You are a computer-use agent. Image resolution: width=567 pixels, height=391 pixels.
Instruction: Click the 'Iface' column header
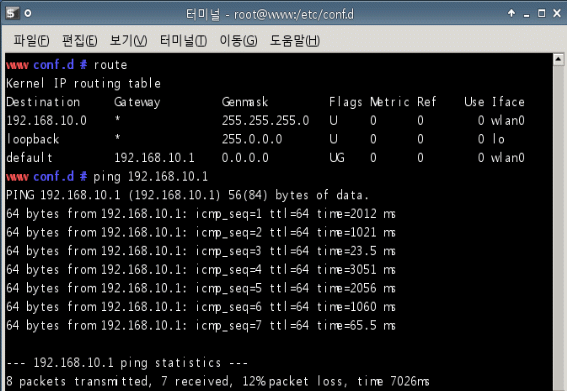(508, 102)
